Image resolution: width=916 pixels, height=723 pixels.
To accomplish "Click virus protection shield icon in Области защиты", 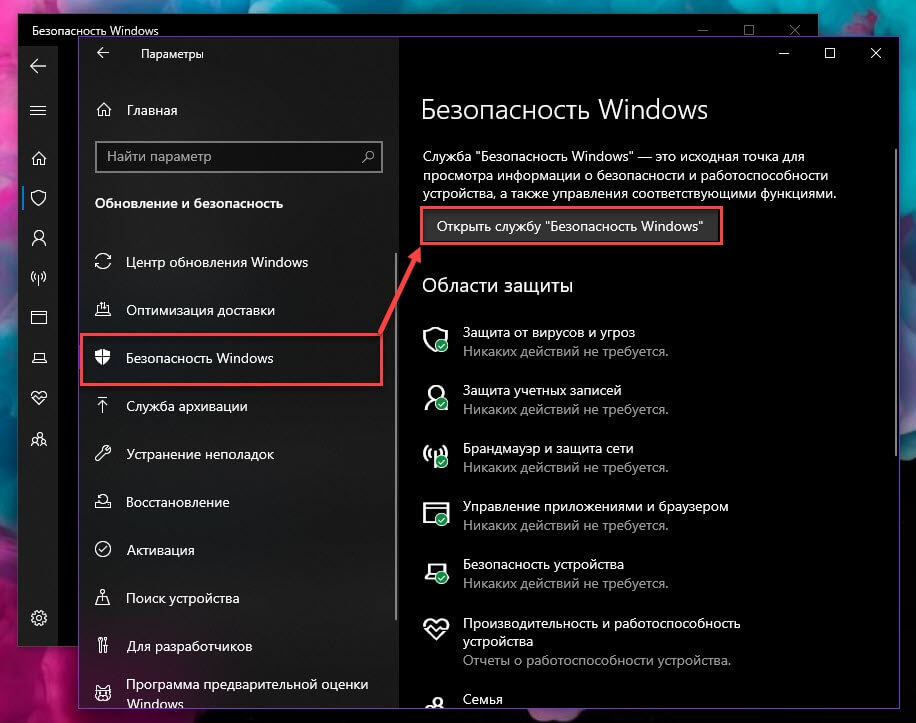I will click(436, 339).
